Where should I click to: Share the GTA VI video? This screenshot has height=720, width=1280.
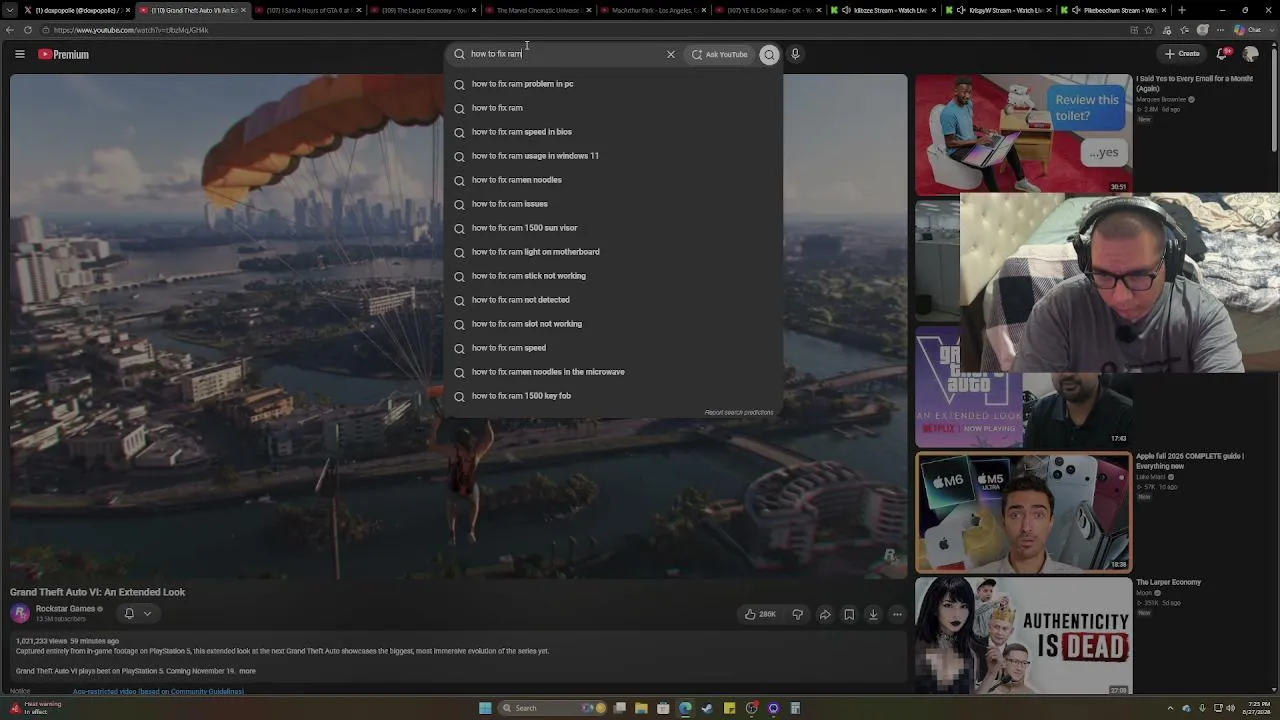click(x=825, y=614)
